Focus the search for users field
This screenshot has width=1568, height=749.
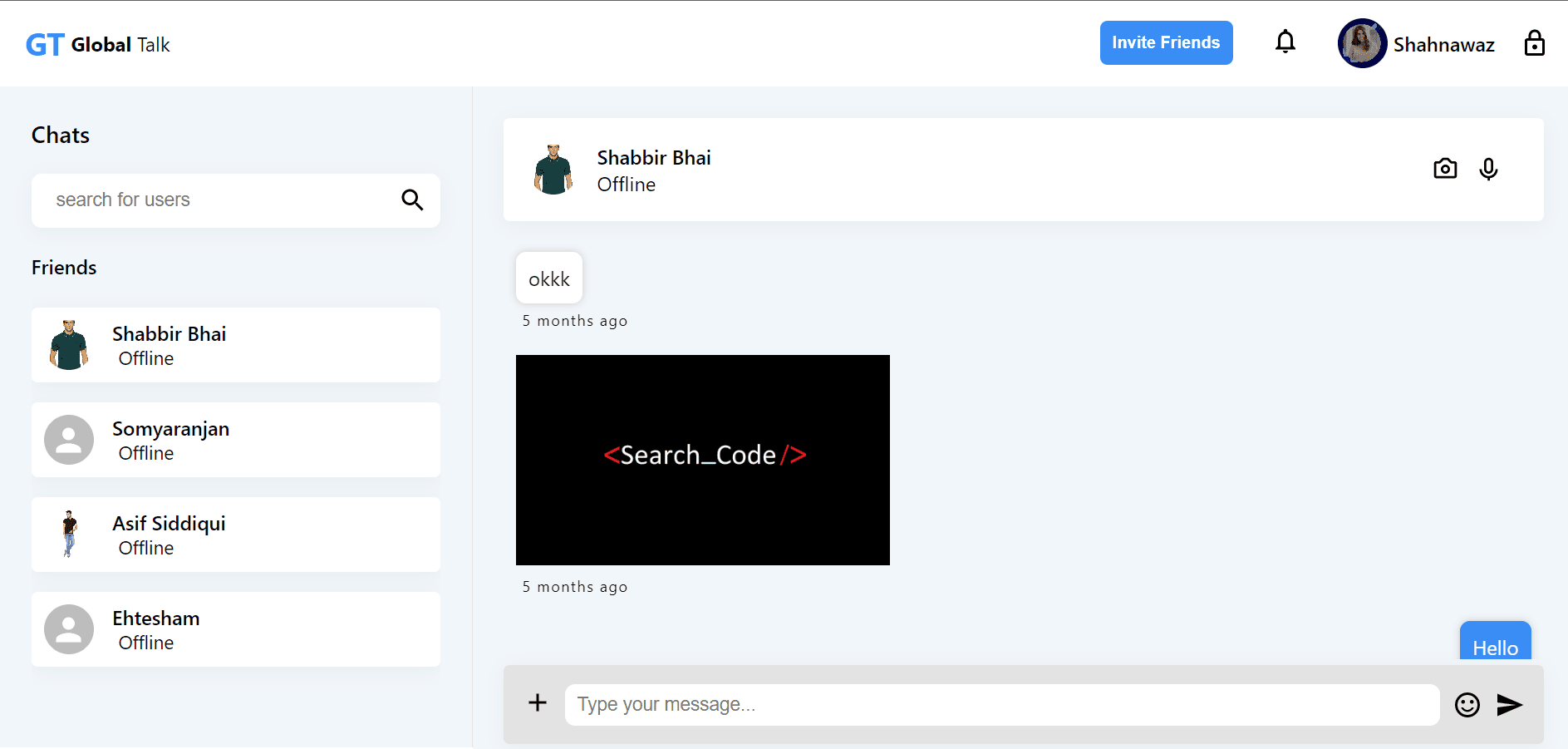236,200
